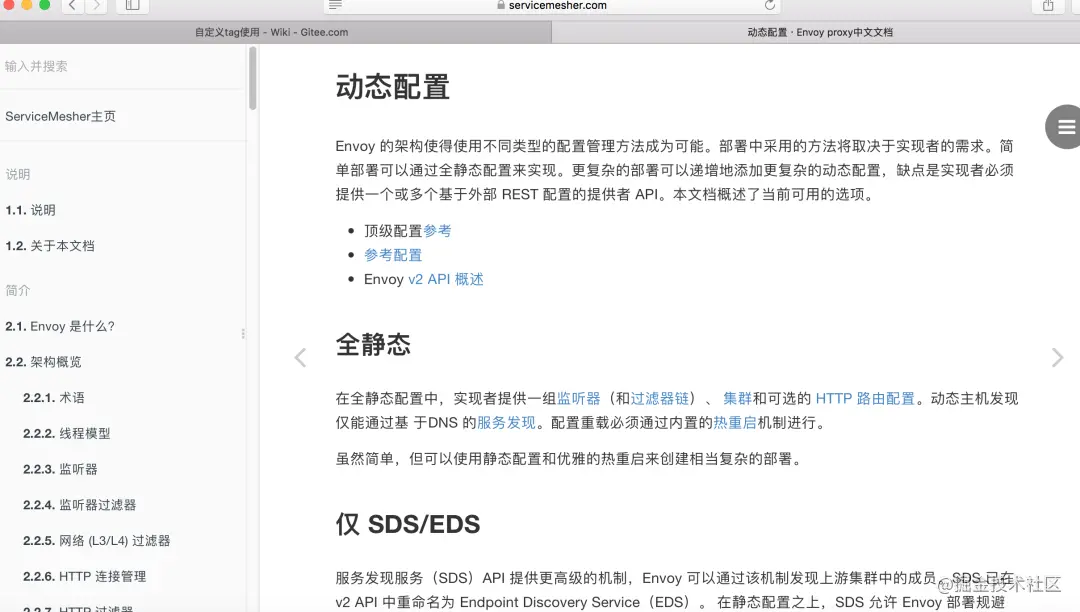This screenshot has height=612, width=1080.
Task: Click the 全静态 section heading
Action: [x=373, y=344]
